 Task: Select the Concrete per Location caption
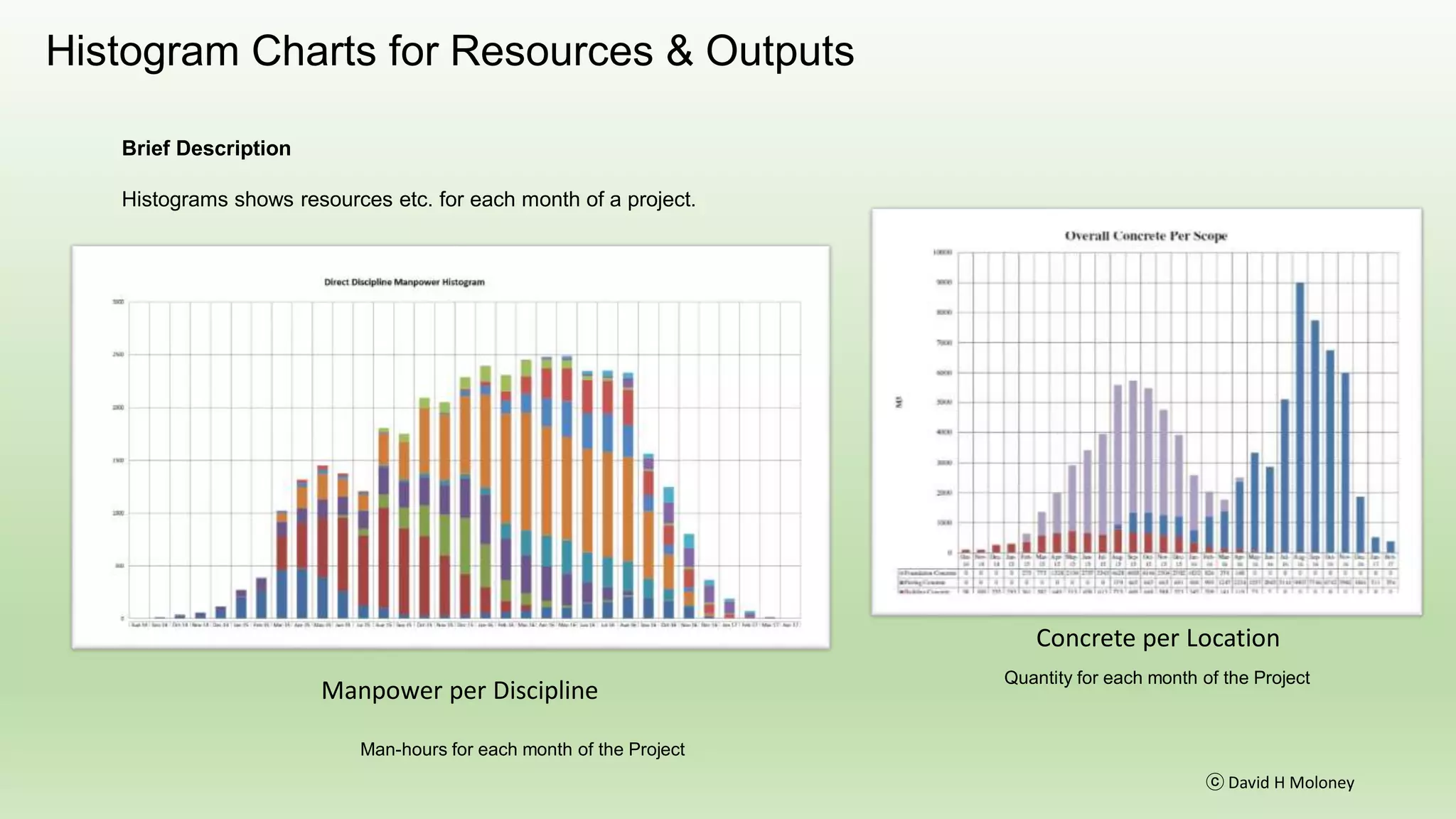click(x=1157, y=638)
